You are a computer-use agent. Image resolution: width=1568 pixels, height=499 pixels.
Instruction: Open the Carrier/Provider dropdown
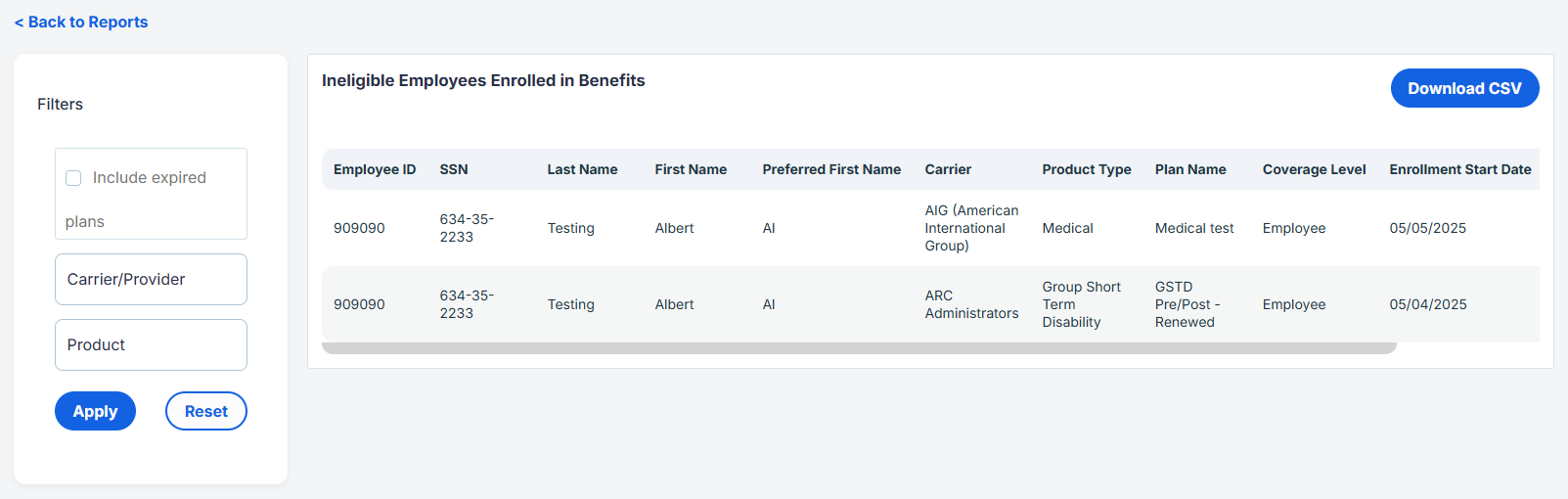pos(151,280)
